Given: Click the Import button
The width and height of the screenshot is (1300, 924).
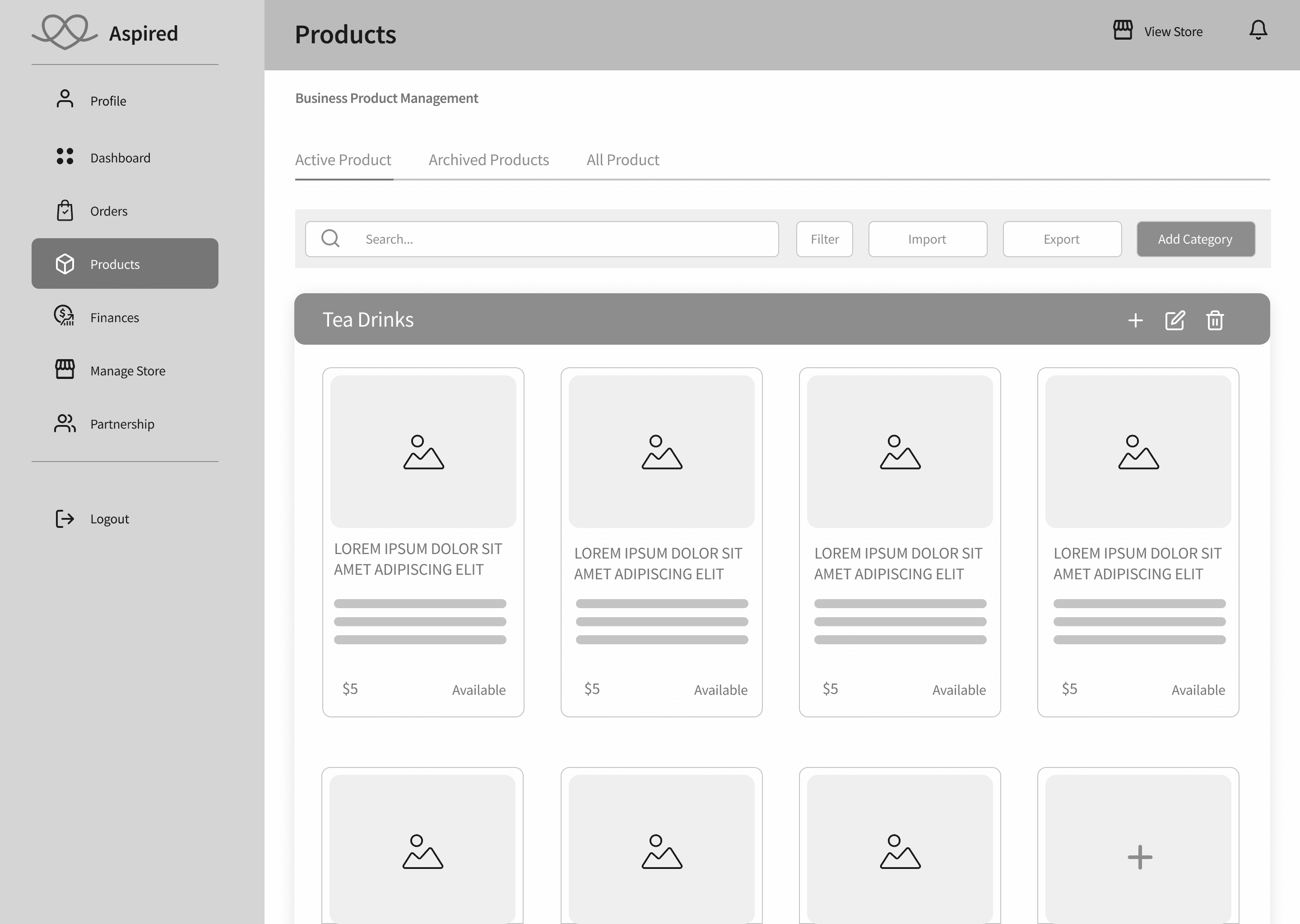Looking at the screenshot, I should [x=927, y=239].
